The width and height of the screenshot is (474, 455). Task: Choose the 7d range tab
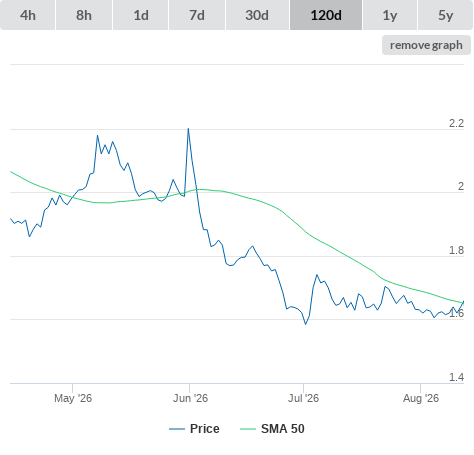tap(197, 15)
